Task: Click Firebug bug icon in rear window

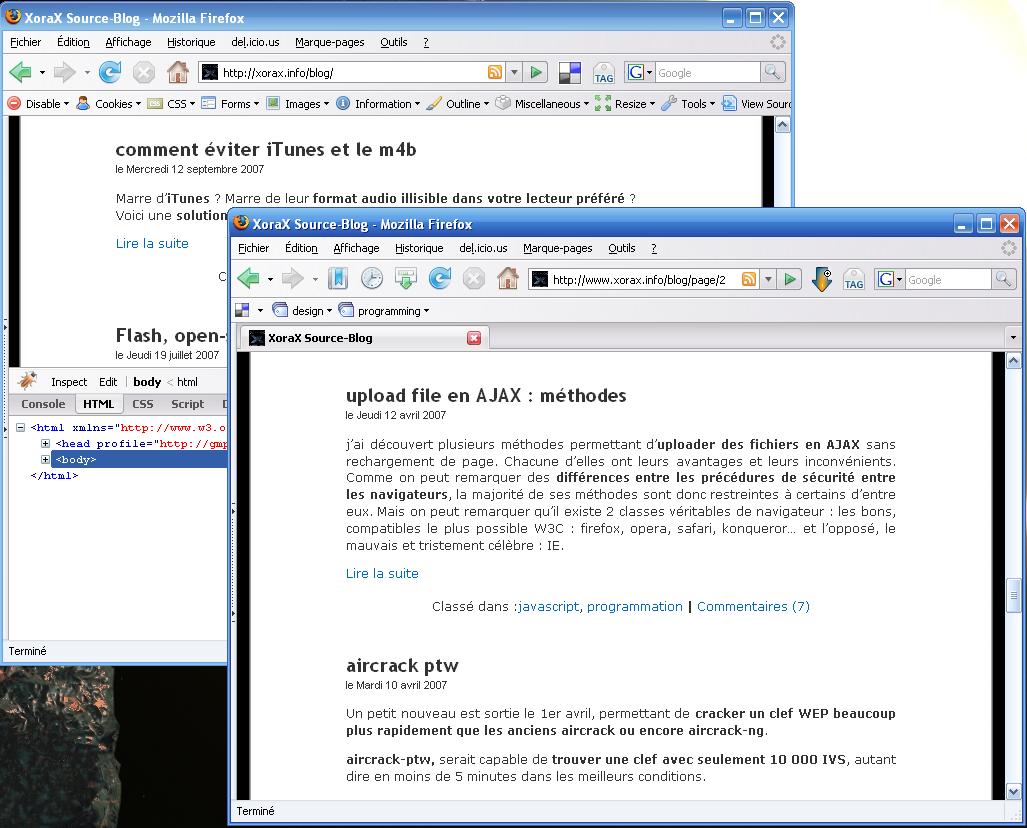Action: pyautogui.click(x=28, y=381)
